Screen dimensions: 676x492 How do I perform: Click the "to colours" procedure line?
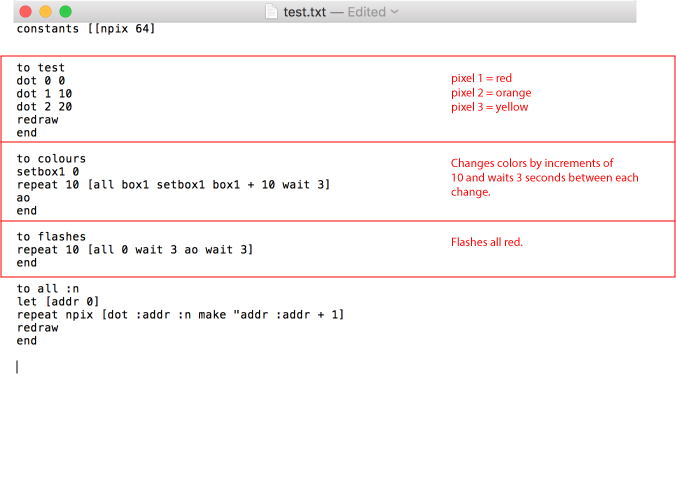[51, 159]
